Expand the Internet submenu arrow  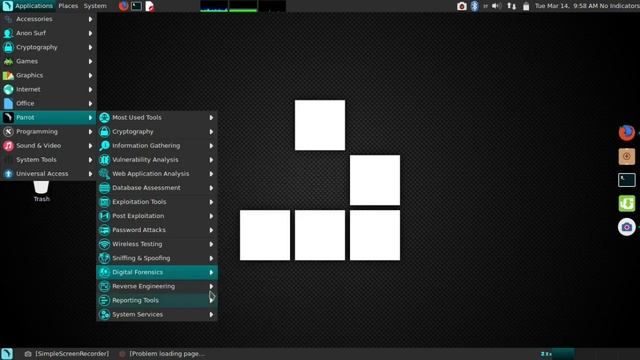point(90,89)
